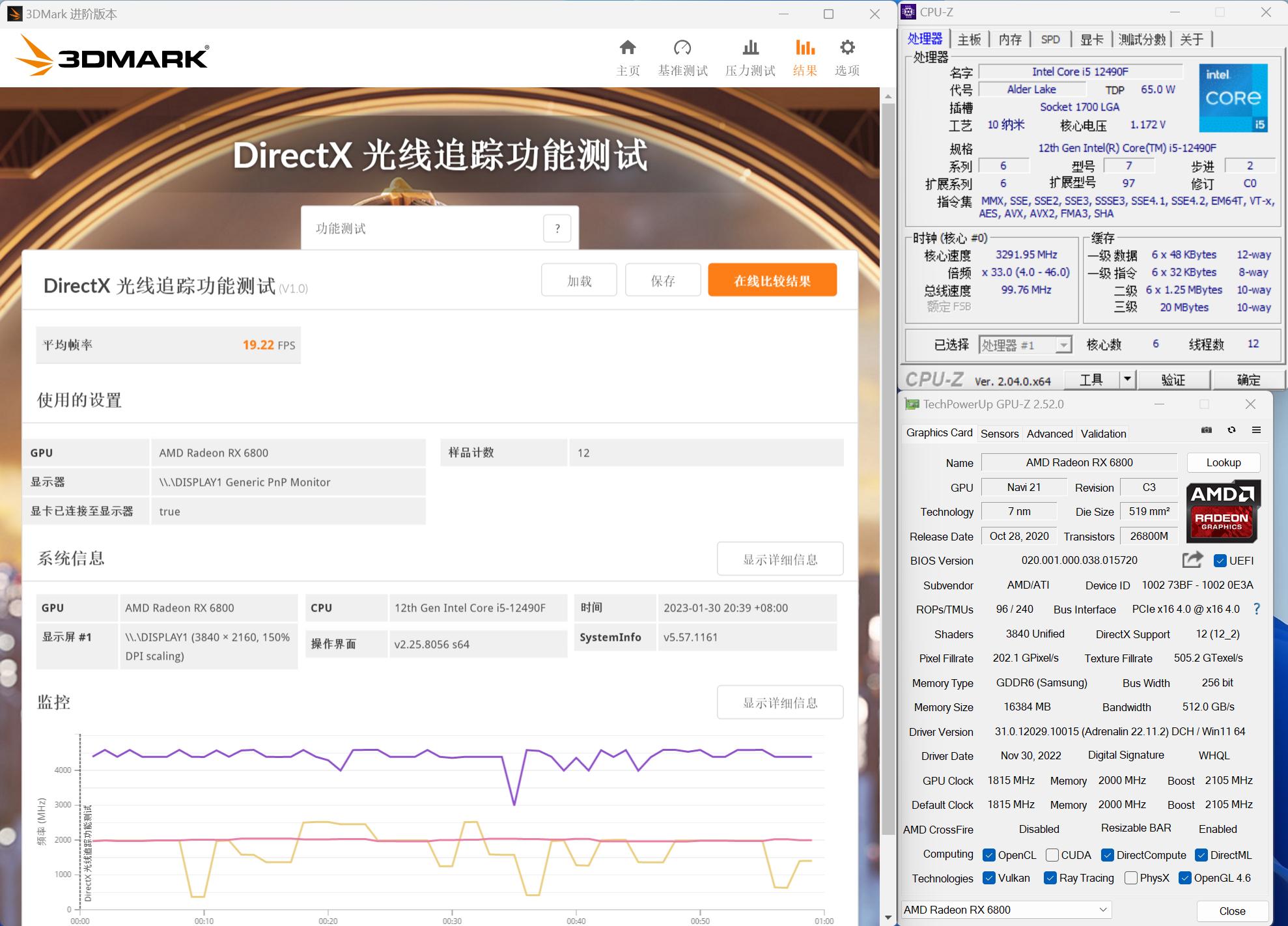
Task: Click the 在线比较结果 orange button
Action: [772, 279]
